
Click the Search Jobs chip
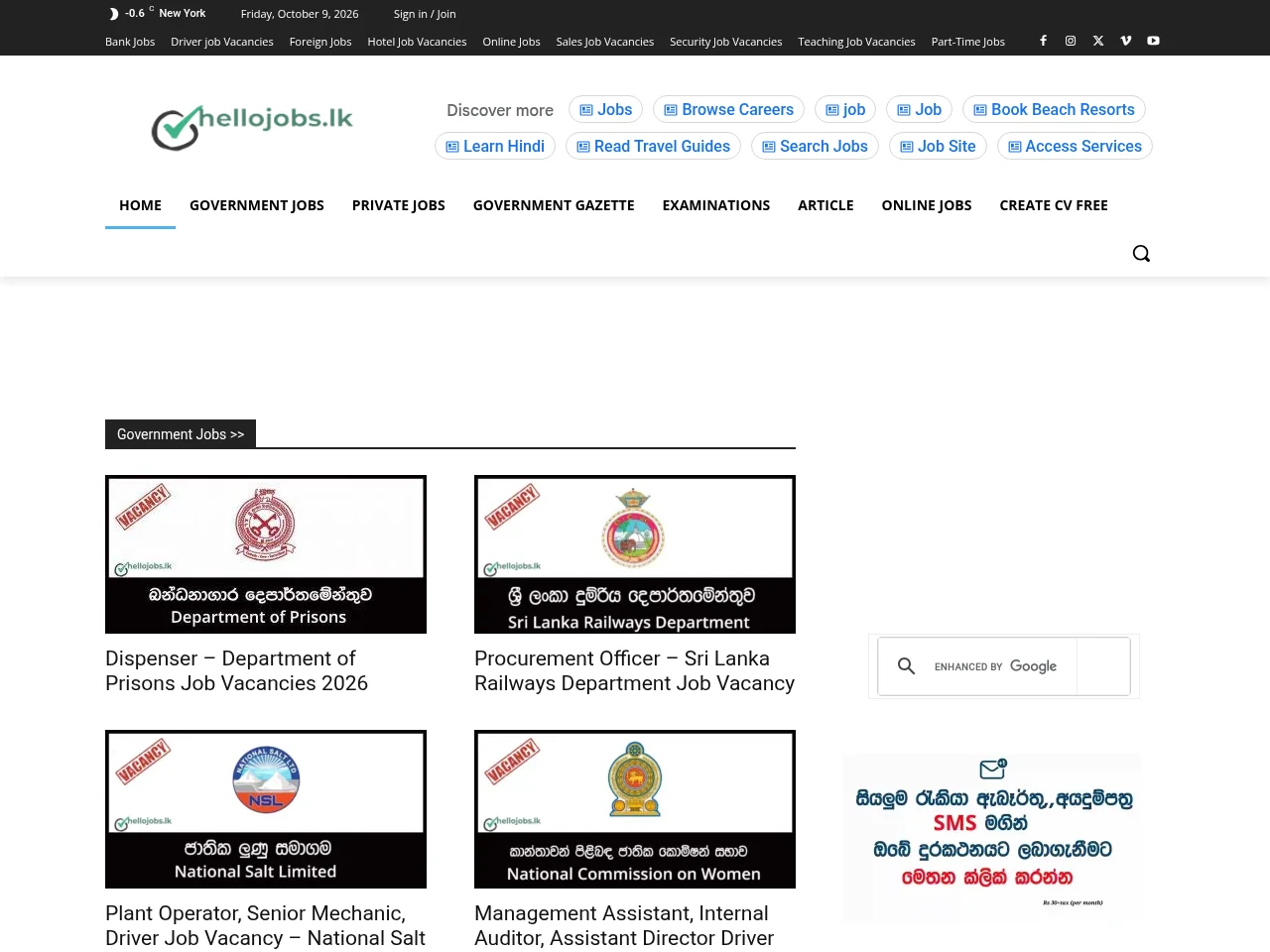click(x=815, y=146)
